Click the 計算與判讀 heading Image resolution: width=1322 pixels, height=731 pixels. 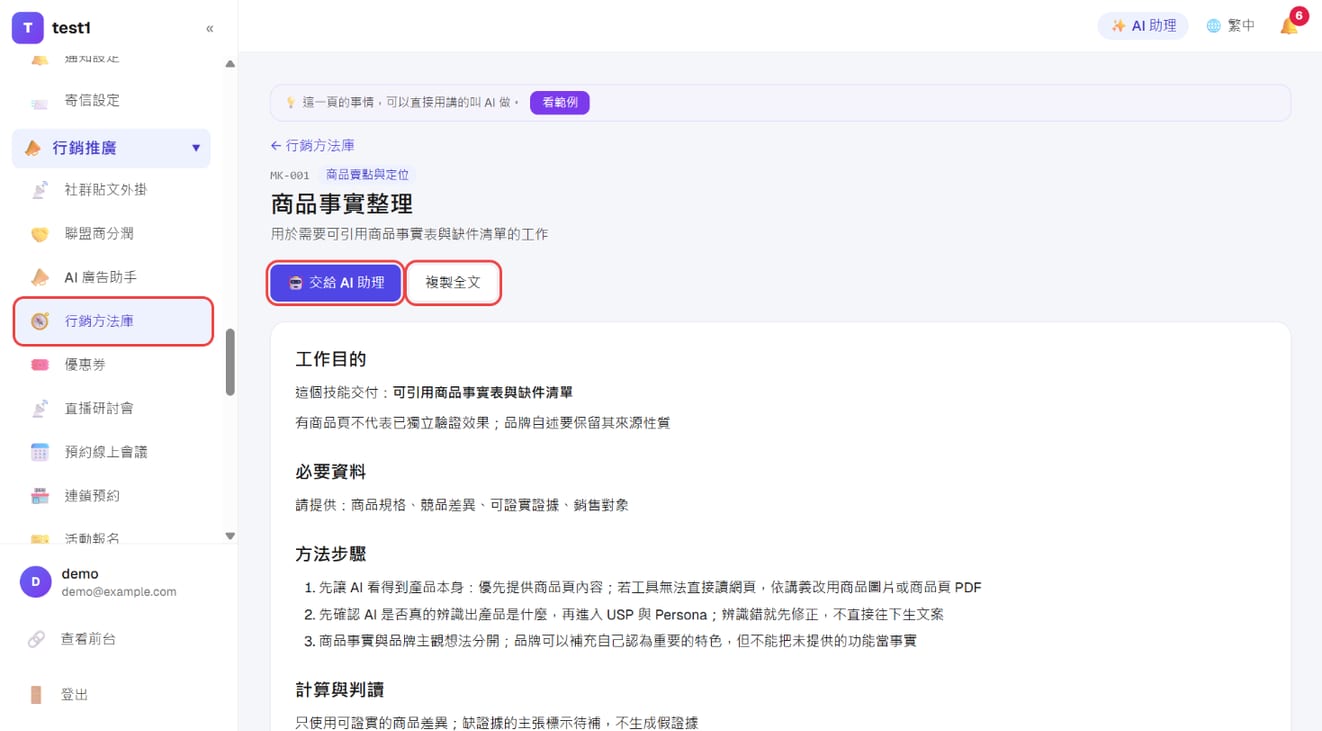340,690
